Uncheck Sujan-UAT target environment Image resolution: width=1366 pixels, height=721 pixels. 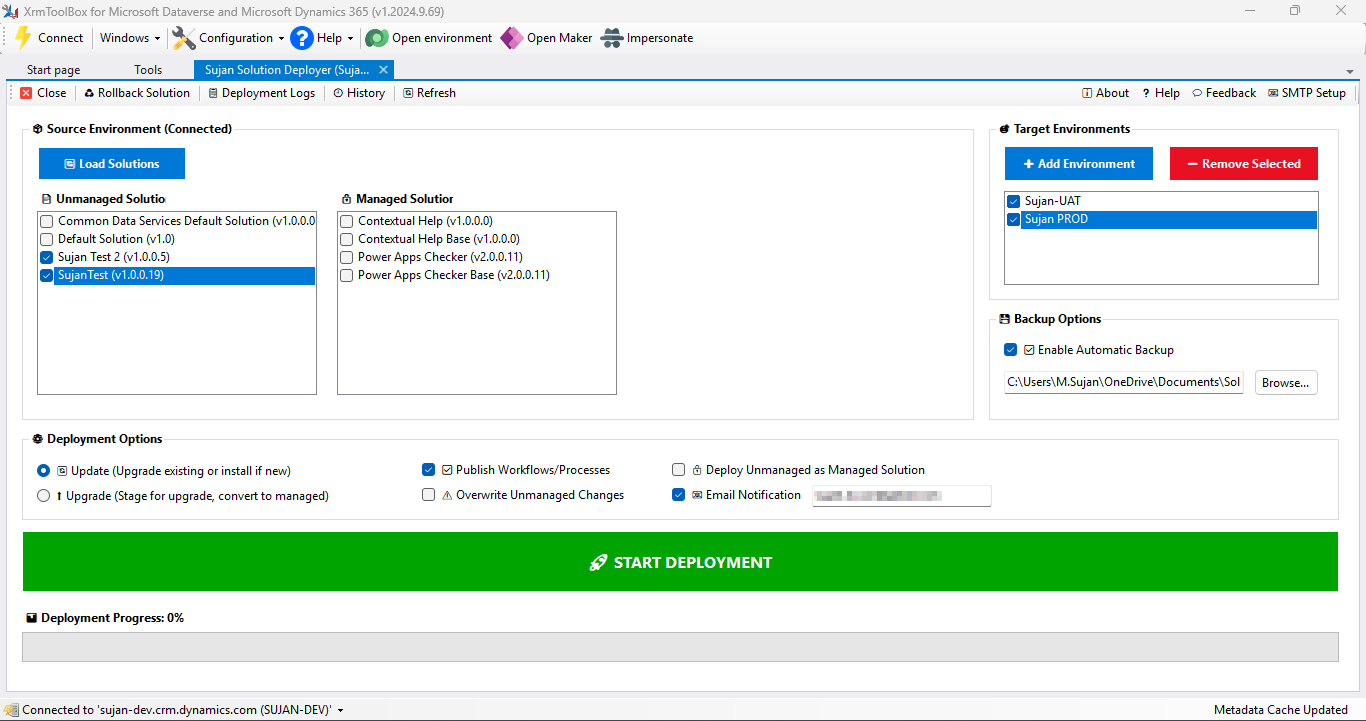coord(1014,201)
